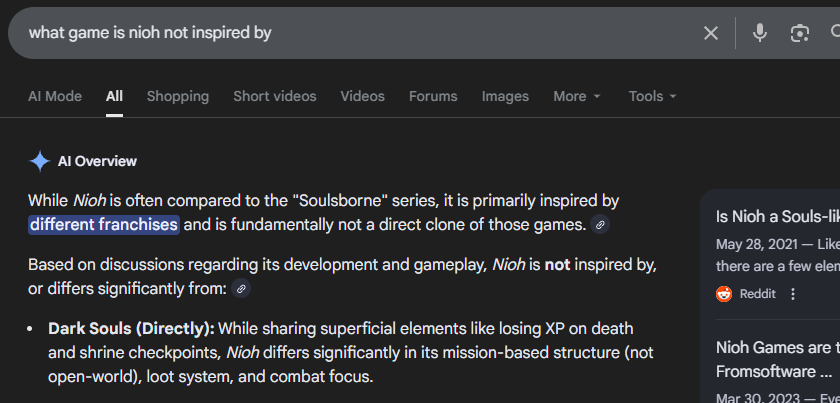
Task: Open Google Lens image search icon
Action: pos(799,33)
